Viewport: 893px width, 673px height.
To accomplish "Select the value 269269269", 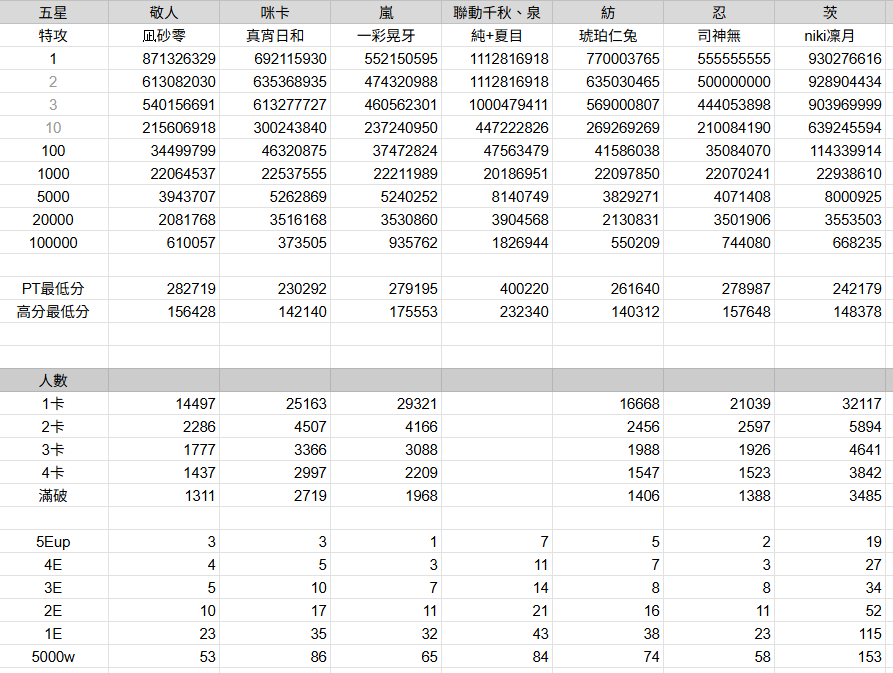I will [x=622, y=128].
